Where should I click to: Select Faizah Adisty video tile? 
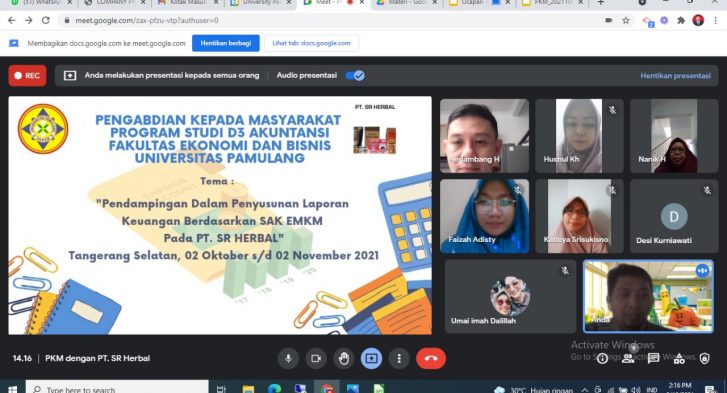click(x=485, y=216)
